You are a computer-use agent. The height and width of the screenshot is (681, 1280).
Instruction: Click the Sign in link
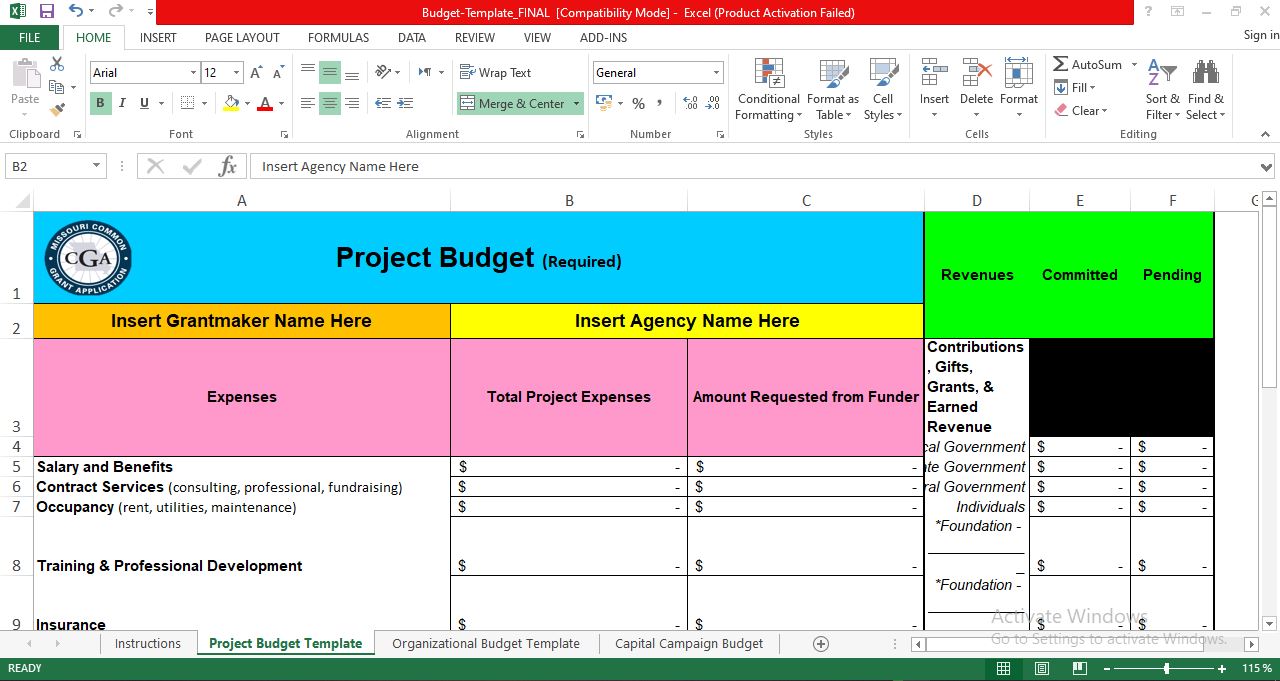1258,34
